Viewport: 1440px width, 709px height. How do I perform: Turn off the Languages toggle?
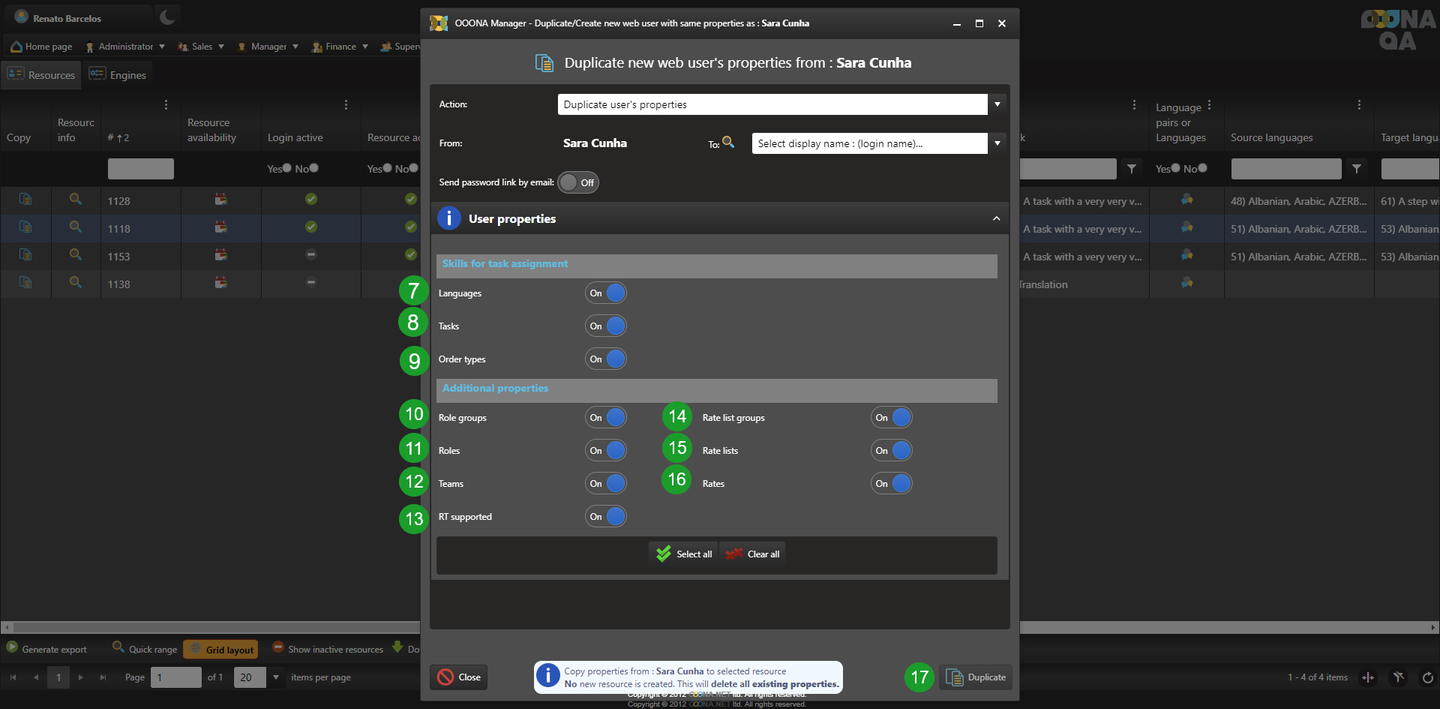(606, 293)
